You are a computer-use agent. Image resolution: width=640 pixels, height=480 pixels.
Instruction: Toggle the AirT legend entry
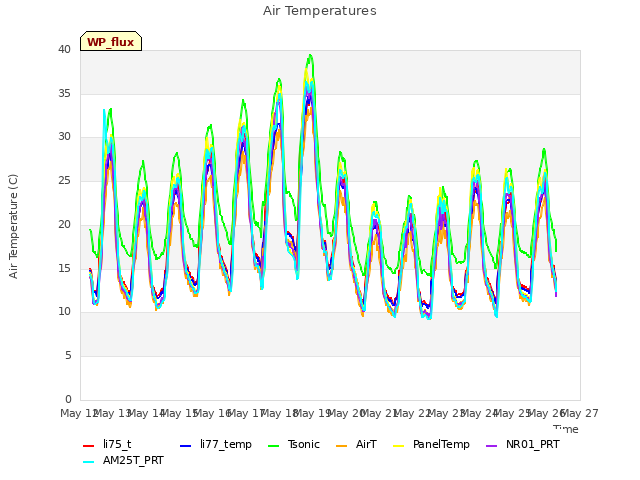pos(356,444)
